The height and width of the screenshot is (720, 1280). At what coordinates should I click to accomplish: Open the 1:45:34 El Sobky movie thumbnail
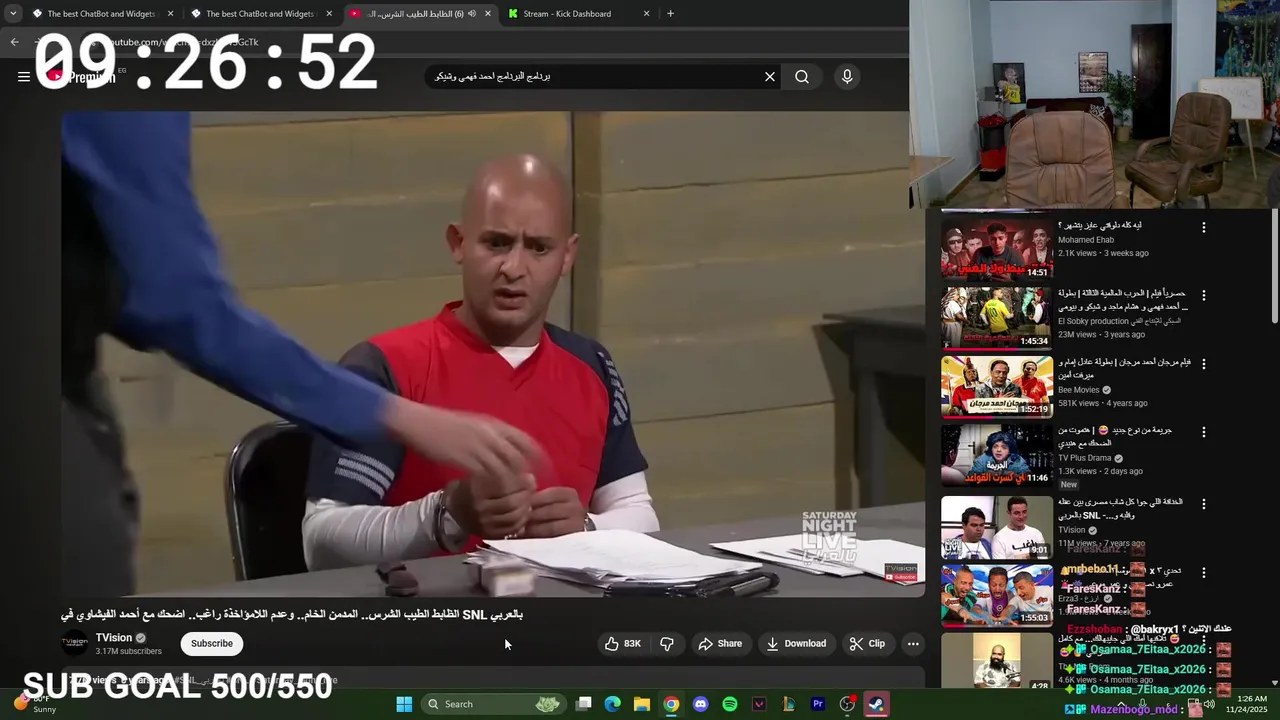click(997, 318)
